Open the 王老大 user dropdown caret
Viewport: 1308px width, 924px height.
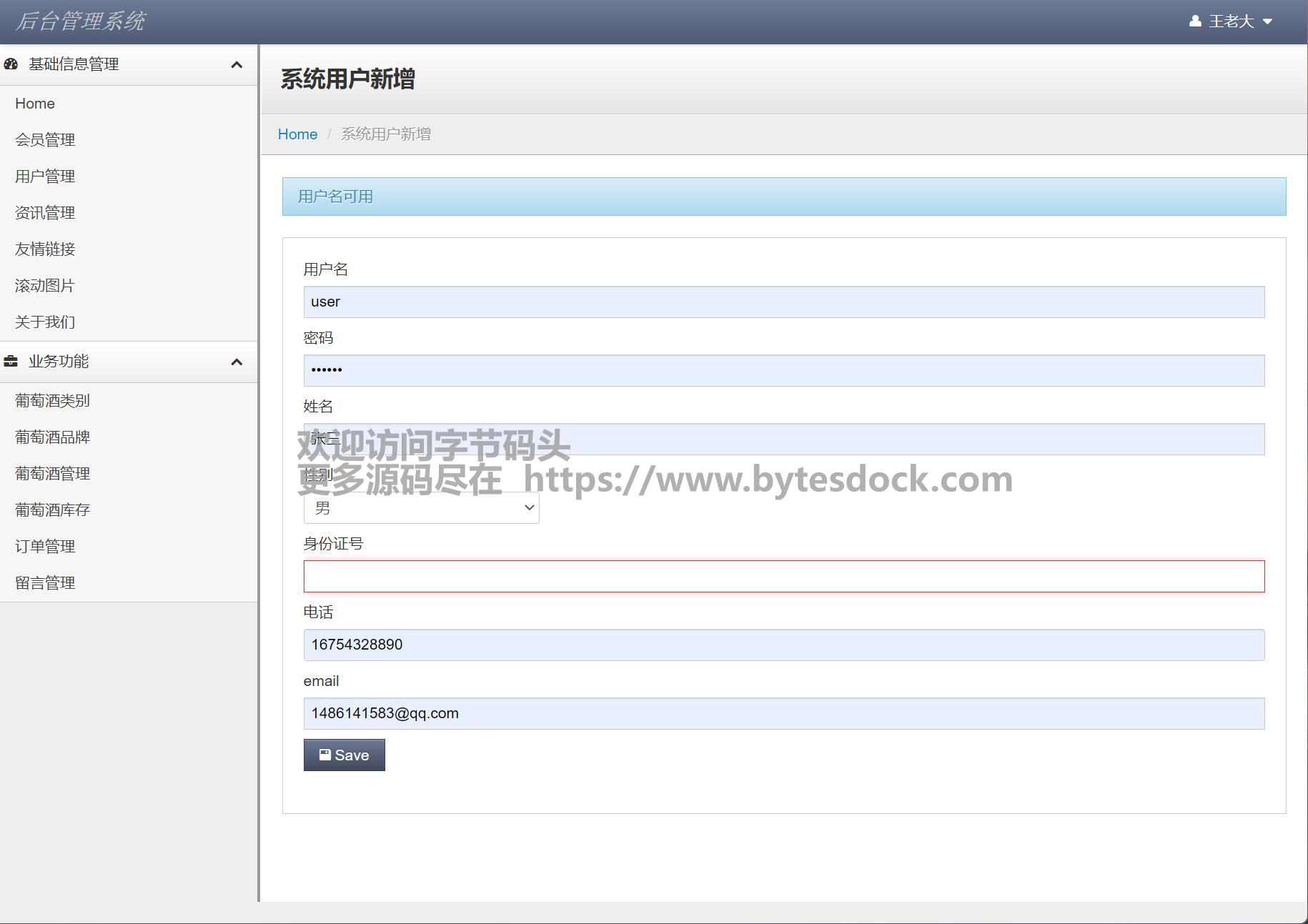(x=1267, y=21)
